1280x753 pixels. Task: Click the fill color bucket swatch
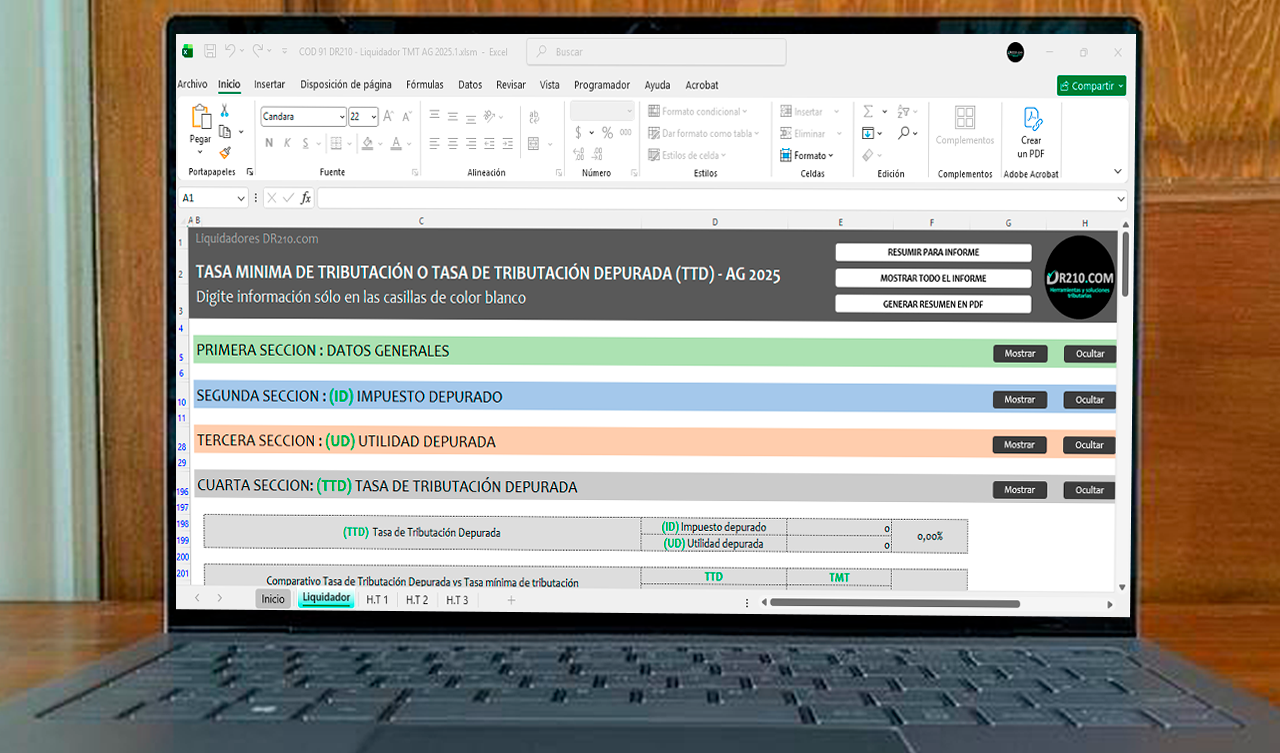[367, 144]
